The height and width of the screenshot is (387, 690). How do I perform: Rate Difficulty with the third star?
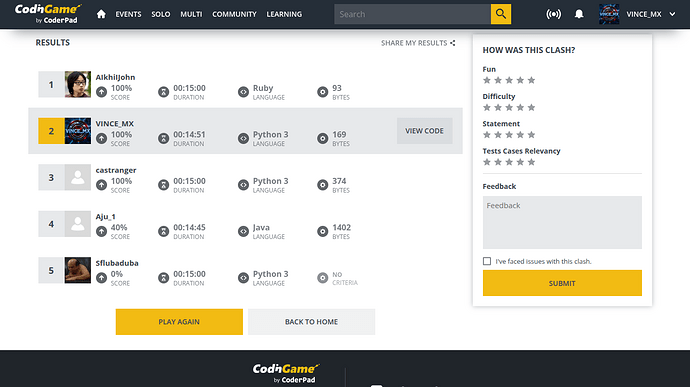coord(509,107)
